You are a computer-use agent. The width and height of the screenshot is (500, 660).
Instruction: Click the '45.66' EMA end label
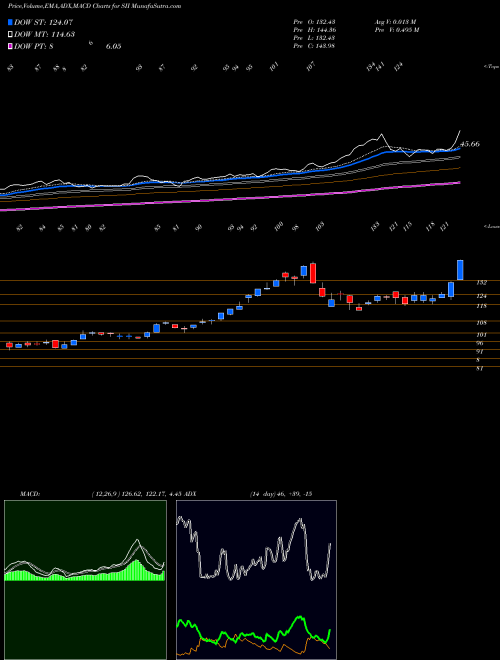click(x=470, y=144)
